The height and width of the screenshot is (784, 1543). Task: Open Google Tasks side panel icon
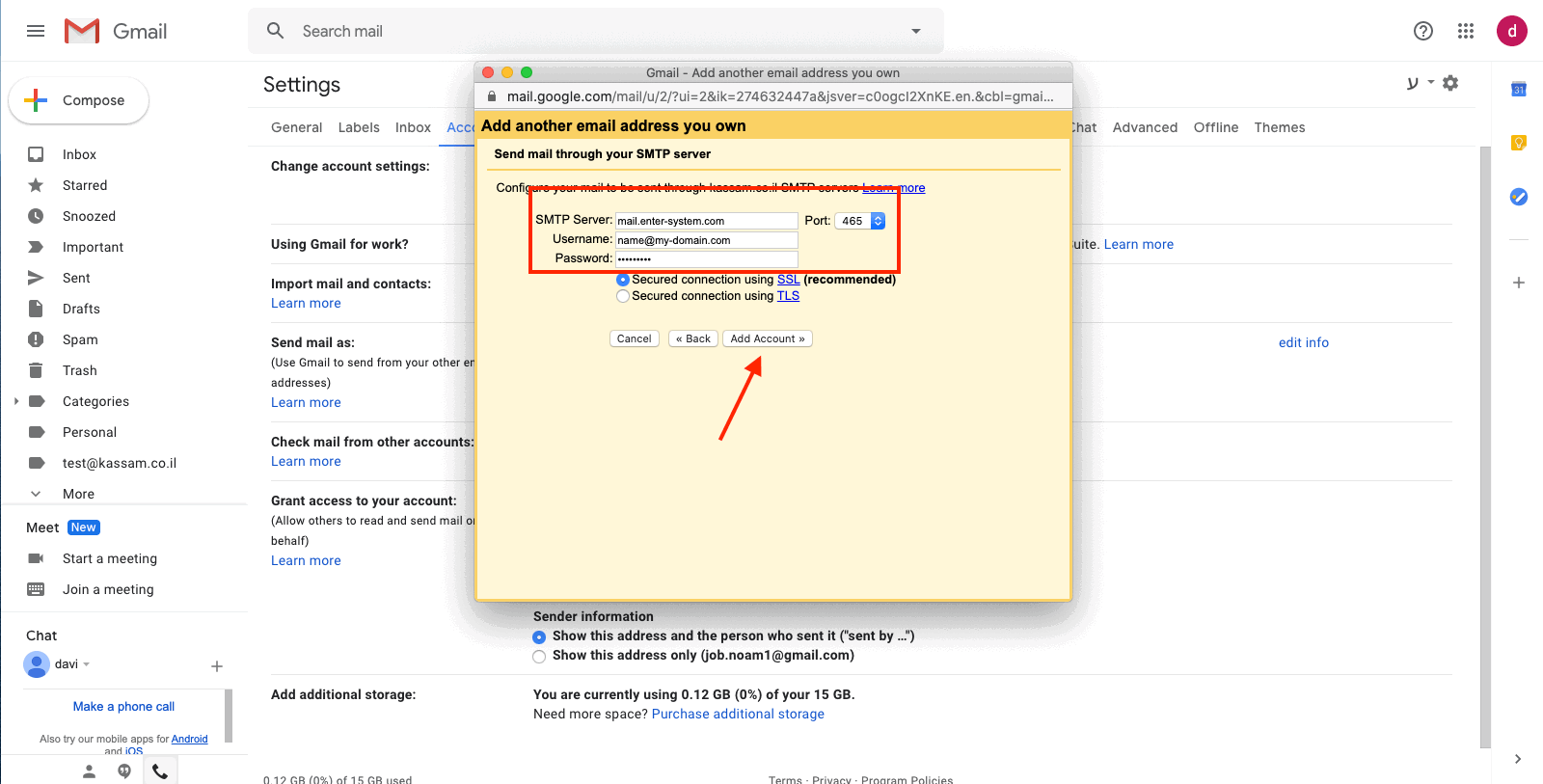[x=1519, y=197]
